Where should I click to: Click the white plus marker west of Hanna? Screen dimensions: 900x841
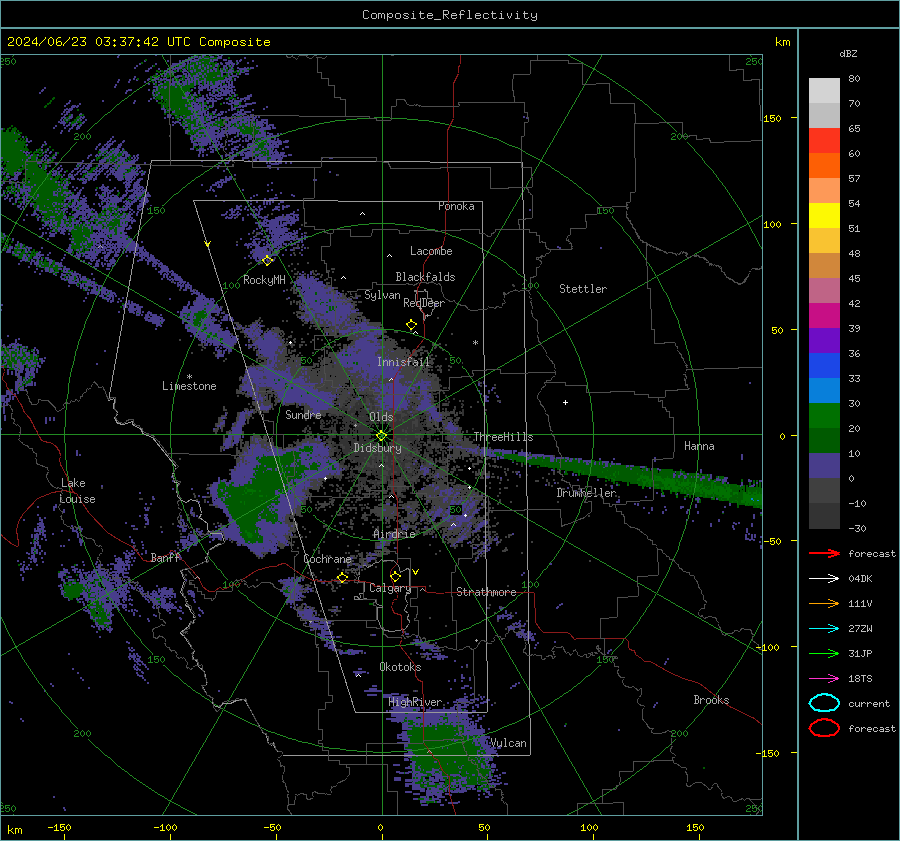565,402
